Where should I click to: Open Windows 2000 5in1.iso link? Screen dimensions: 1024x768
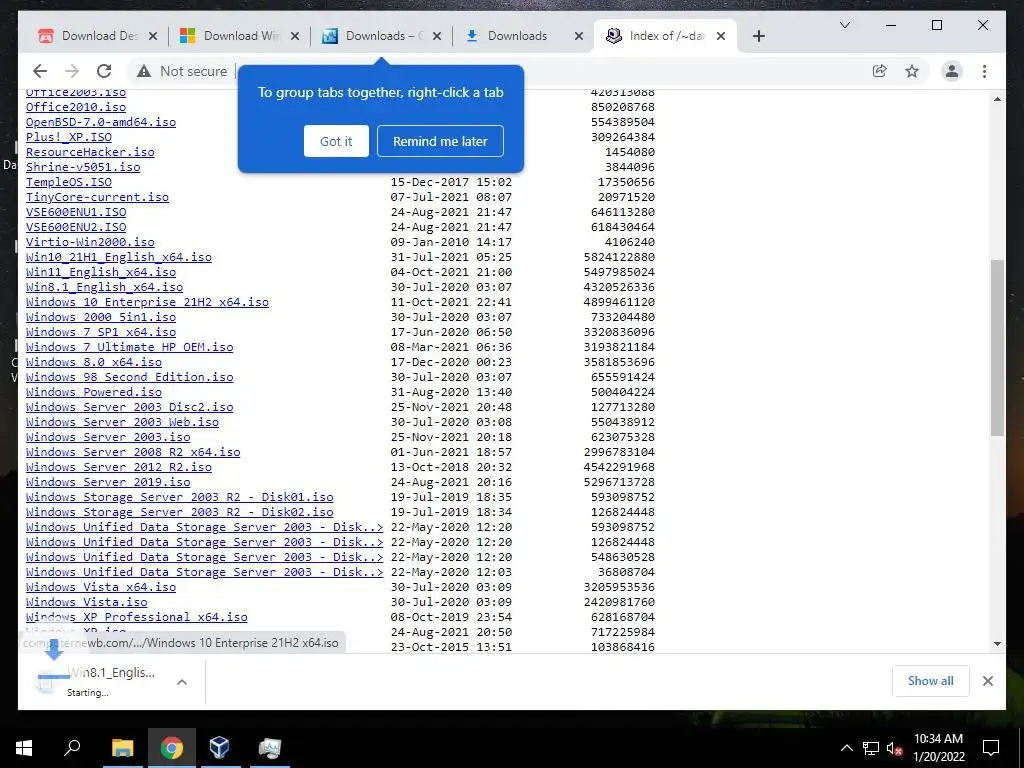(x=101, y=317)
